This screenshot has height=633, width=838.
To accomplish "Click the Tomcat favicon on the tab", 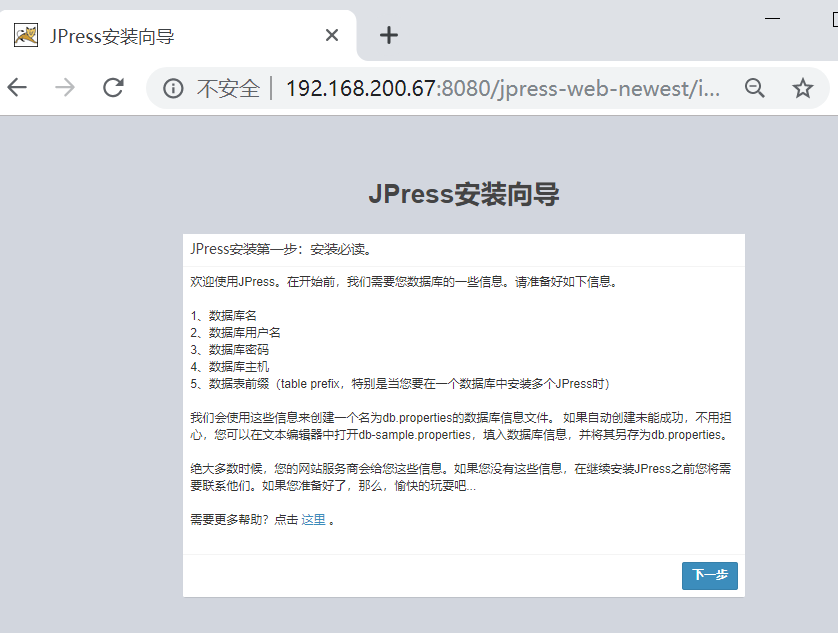I will (26, 36).
